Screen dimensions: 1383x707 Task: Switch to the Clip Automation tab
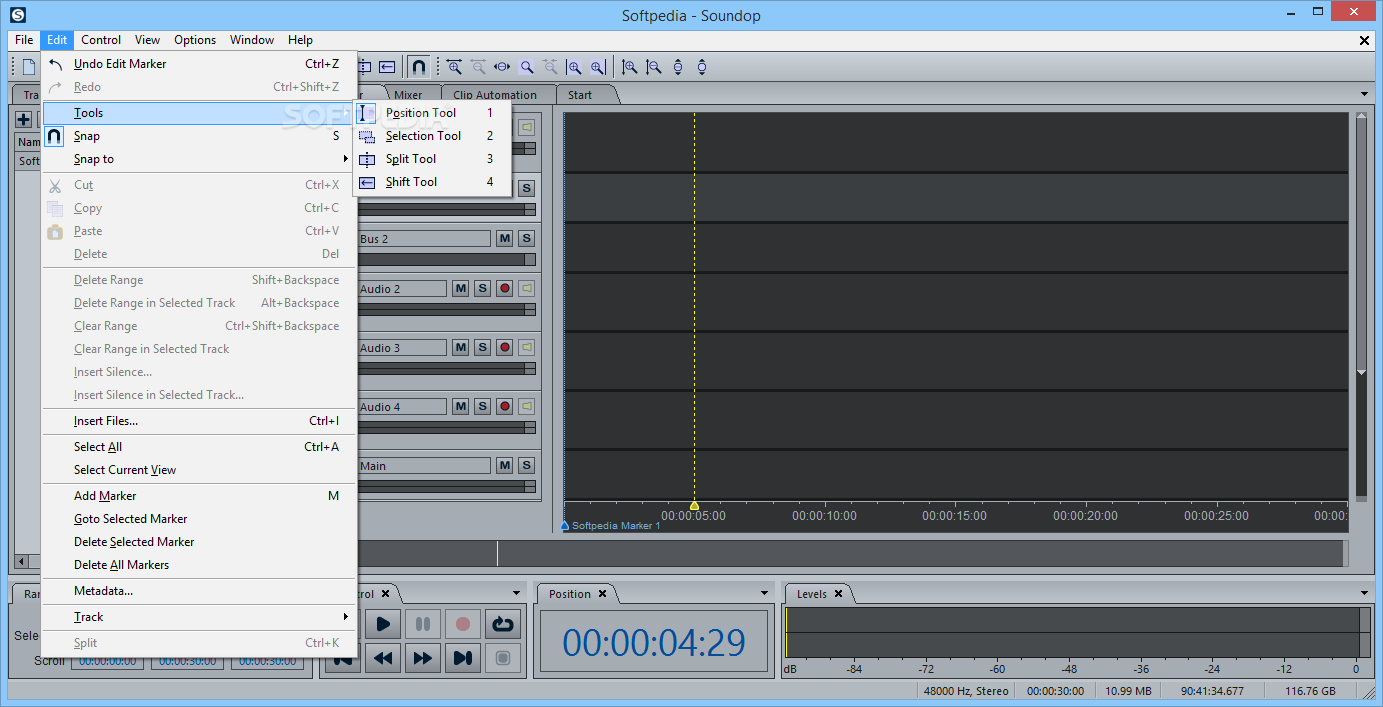pos(495,95)
